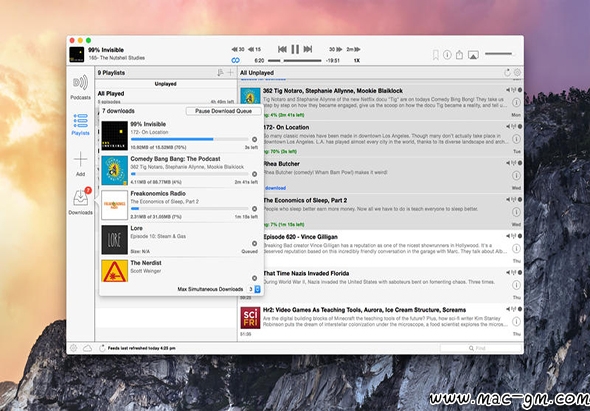Toggle played status dot on Vince Gilligan episode
The width and height of the screenshot is (590, 411).
pyautogui.click(x=520, y=236)
